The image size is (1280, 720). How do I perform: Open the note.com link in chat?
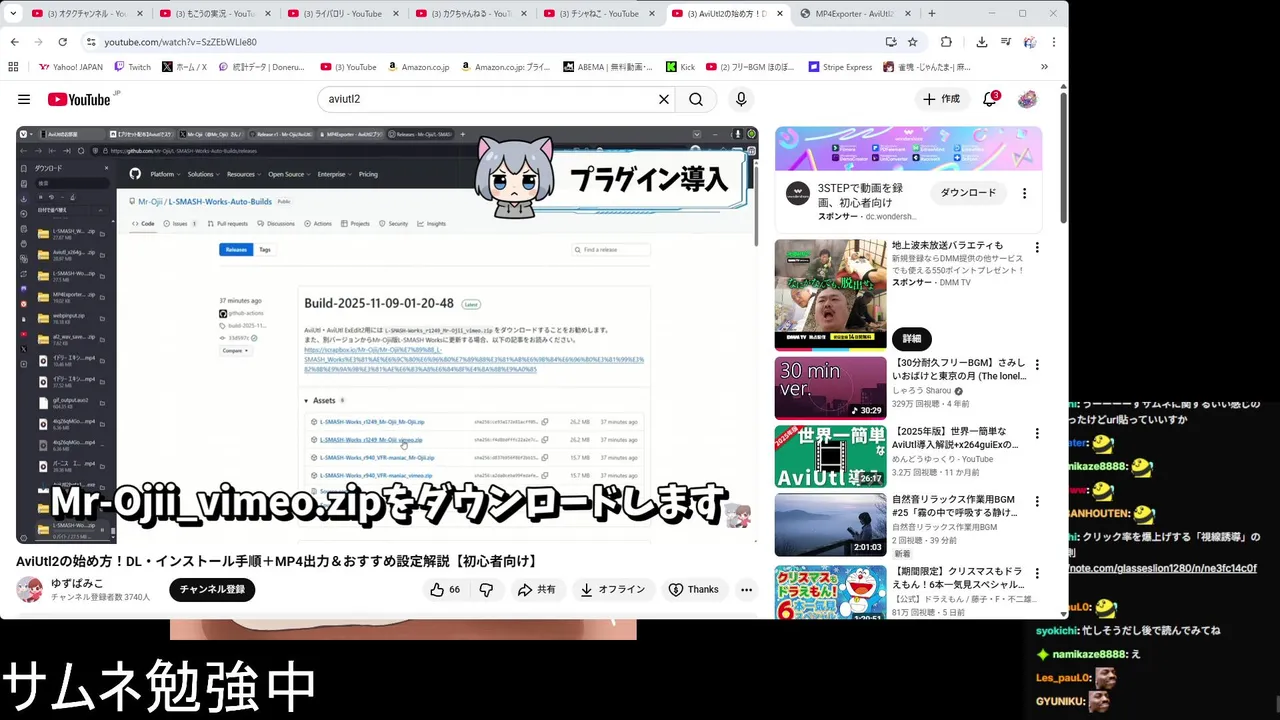click(1163, 568)
